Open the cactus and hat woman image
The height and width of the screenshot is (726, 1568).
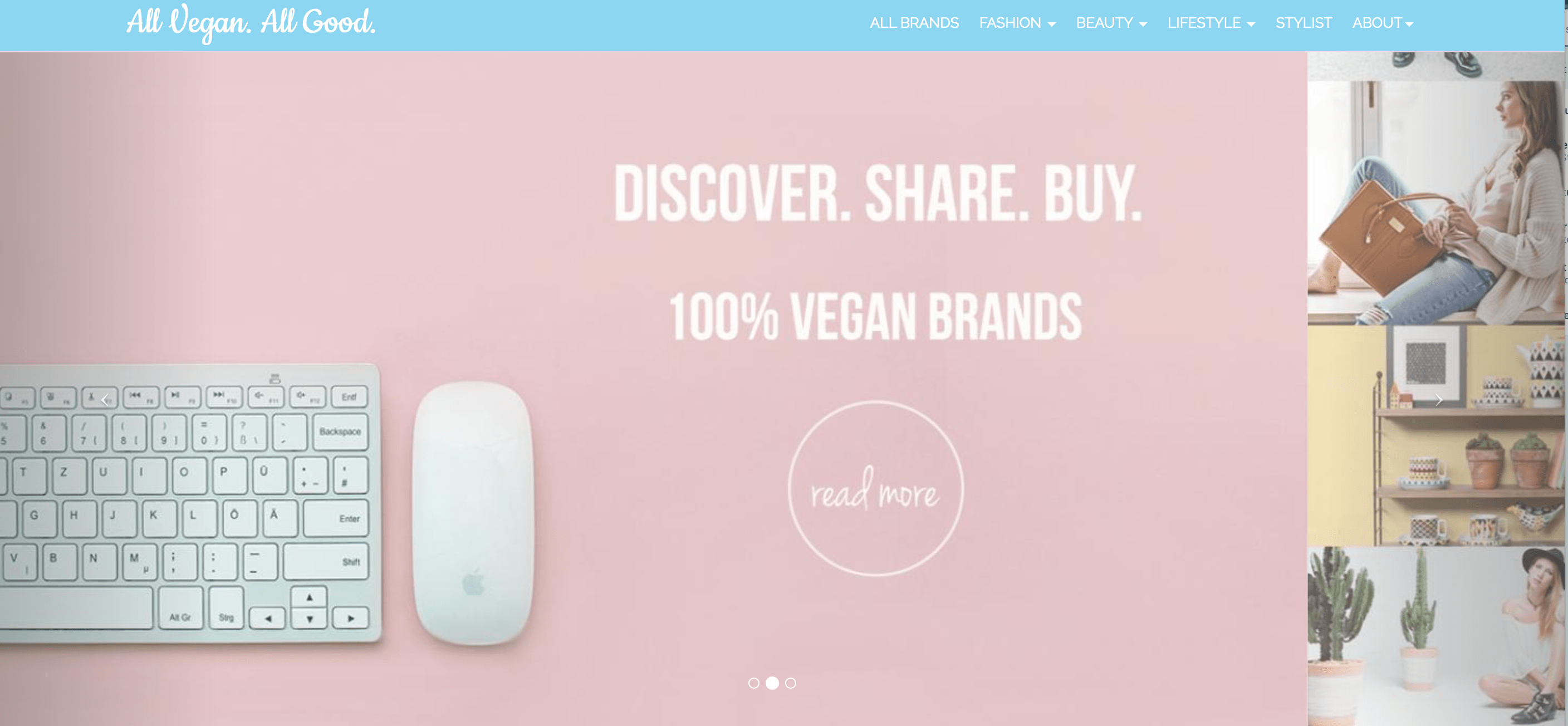pyautogui.click(x=1435, y=636)
